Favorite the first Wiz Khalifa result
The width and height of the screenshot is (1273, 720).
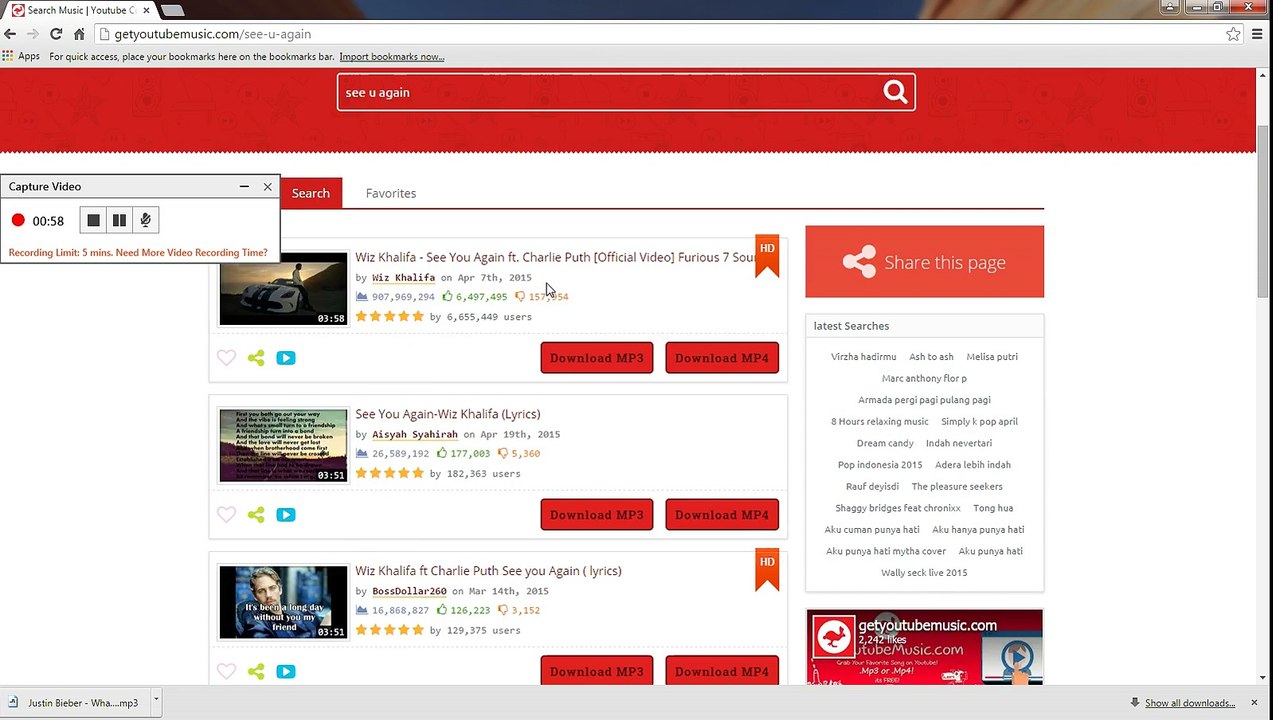coord(226,358)
